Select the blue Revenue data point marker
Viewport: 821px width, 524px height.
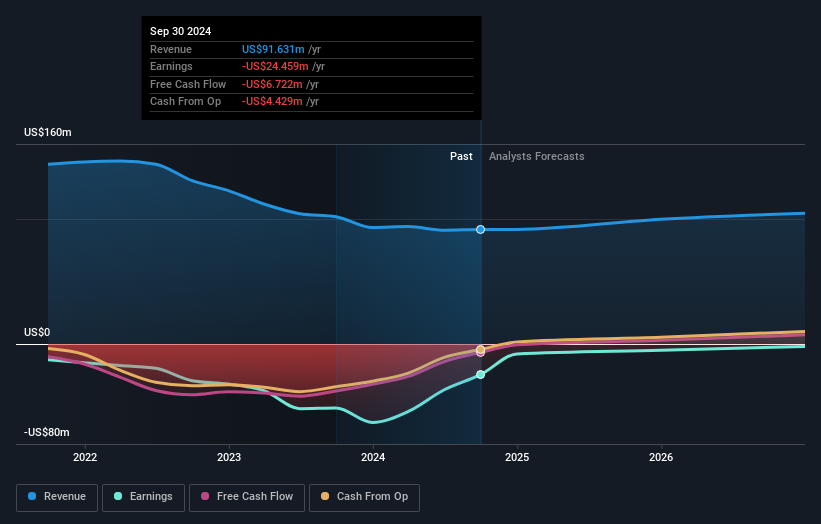coord(480,229)
